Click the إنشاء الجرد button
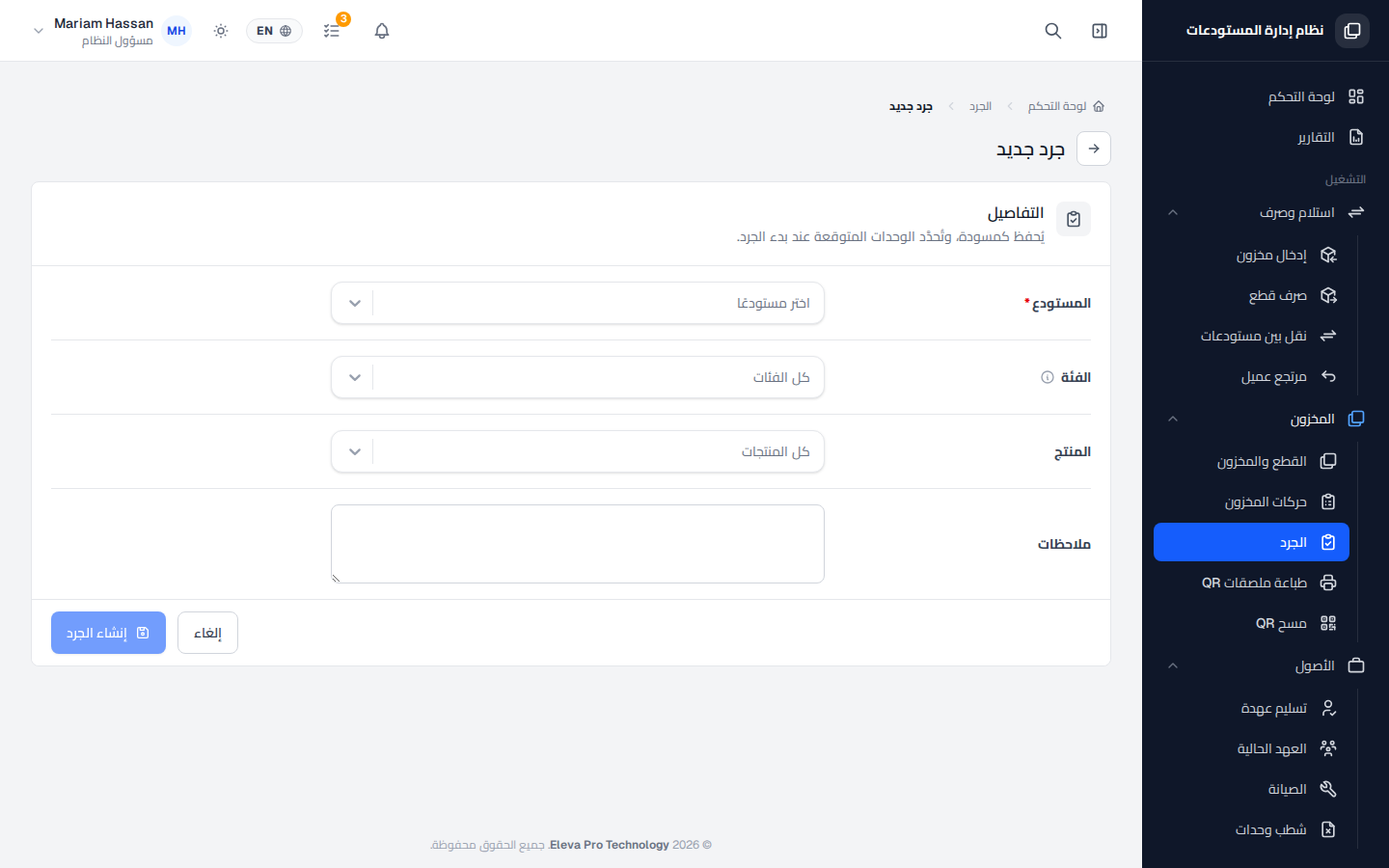This screenshot has width=1389, height=868. [108, 633]
